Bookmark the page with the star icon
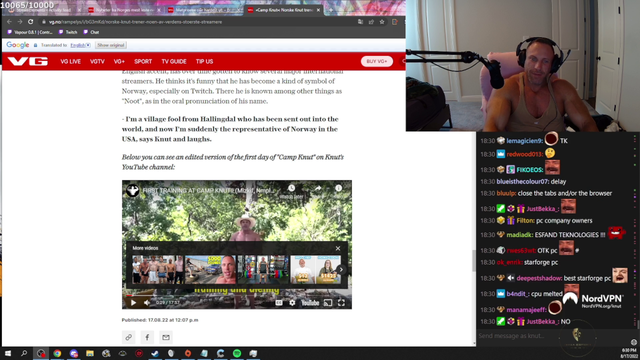This screenshot has width=640, height=360. pos(382,22)
